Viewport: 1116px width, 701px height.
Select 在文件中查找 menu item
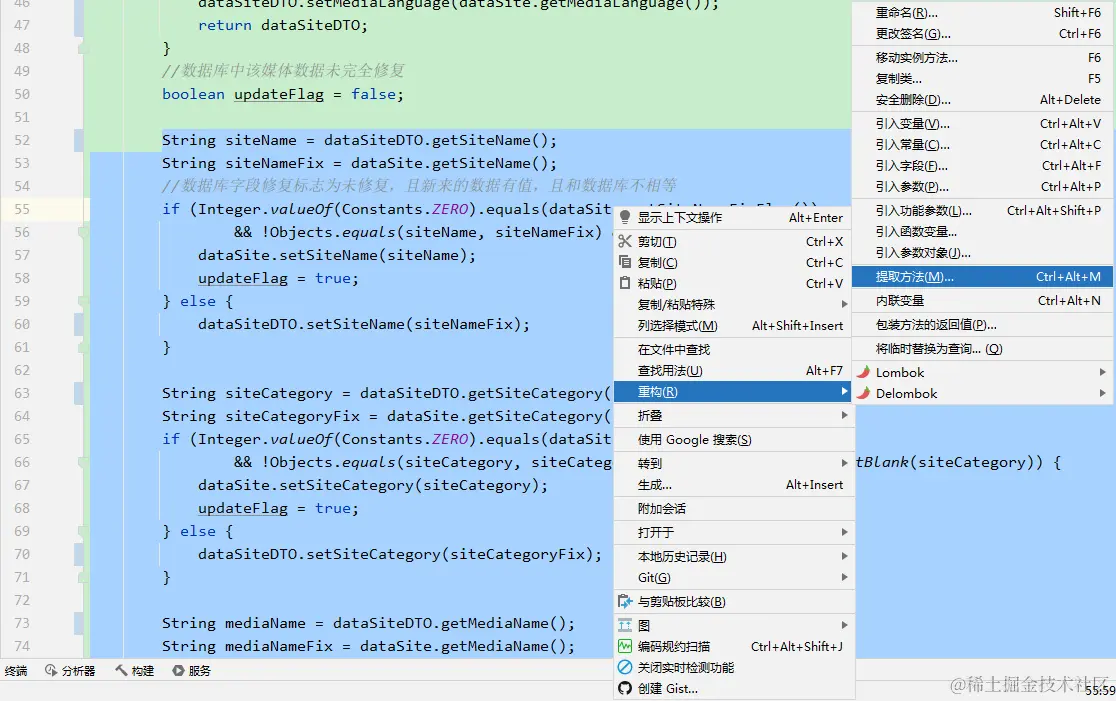pos(734,349)
